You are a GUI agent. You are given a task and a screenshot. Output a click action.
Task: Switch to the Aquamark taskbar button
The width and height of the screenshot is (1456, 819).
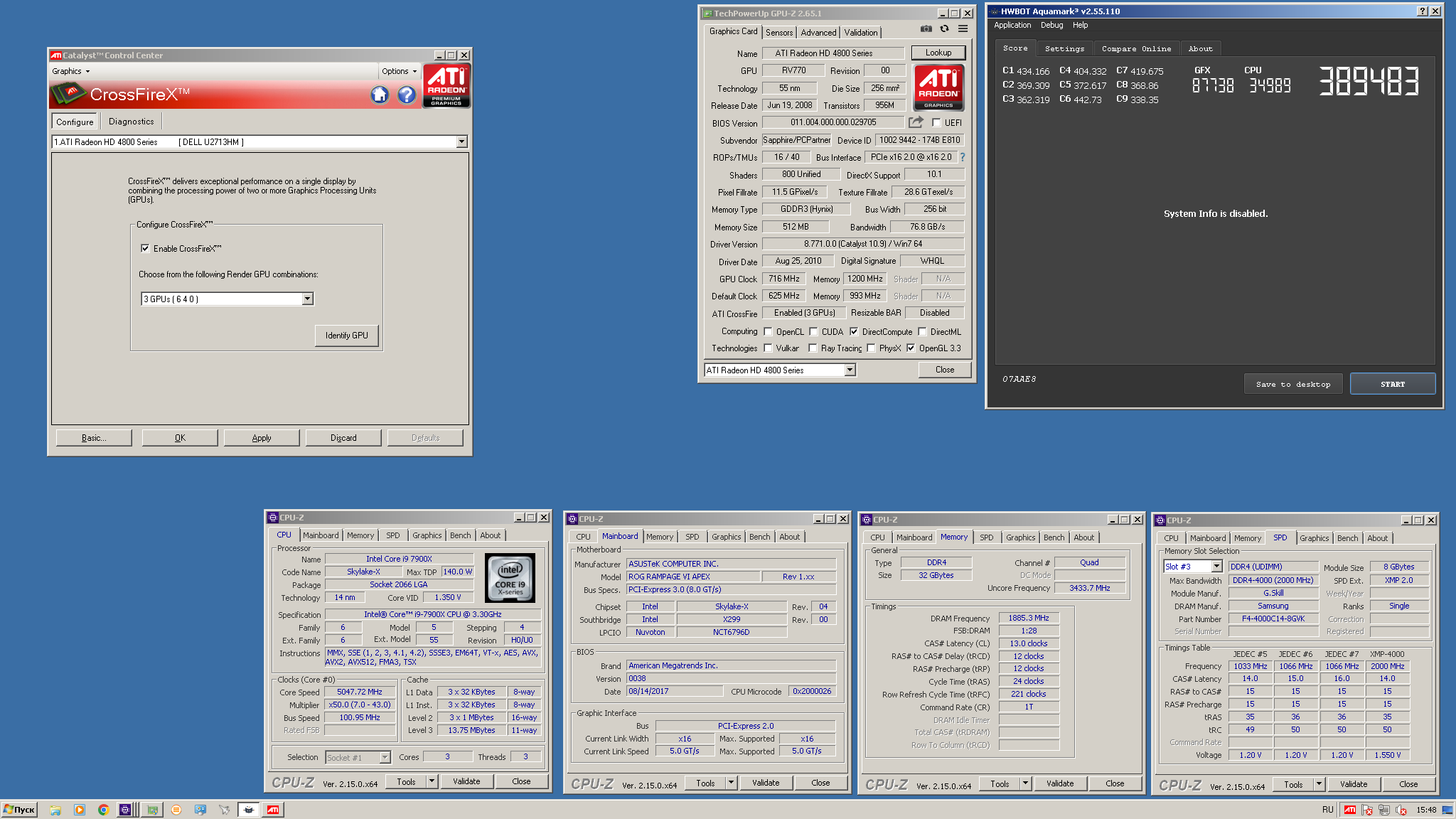tap(249, 810)
